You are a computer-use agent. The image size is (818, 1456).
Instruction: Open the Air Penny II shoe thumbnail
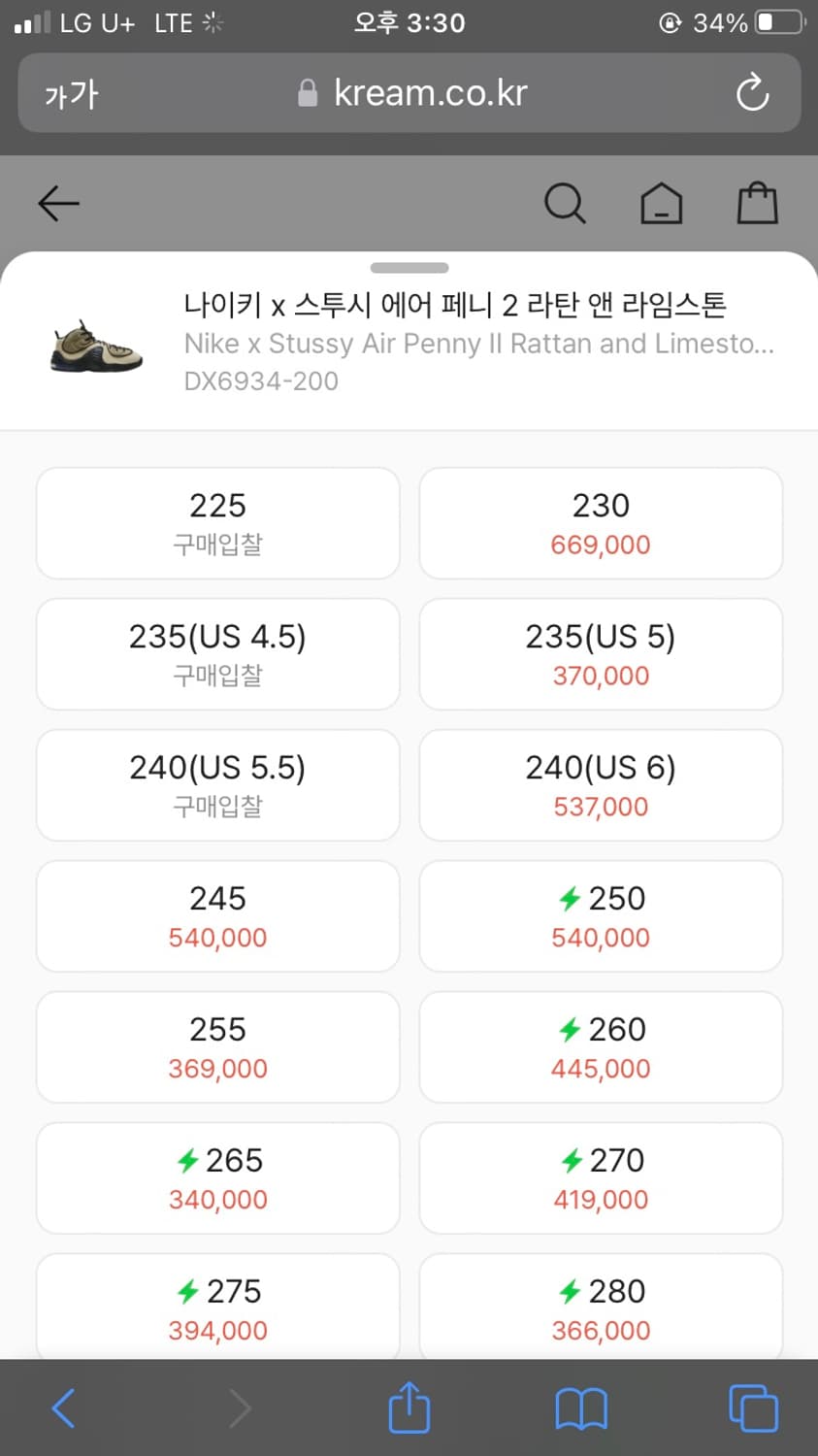tap(96, 346)
